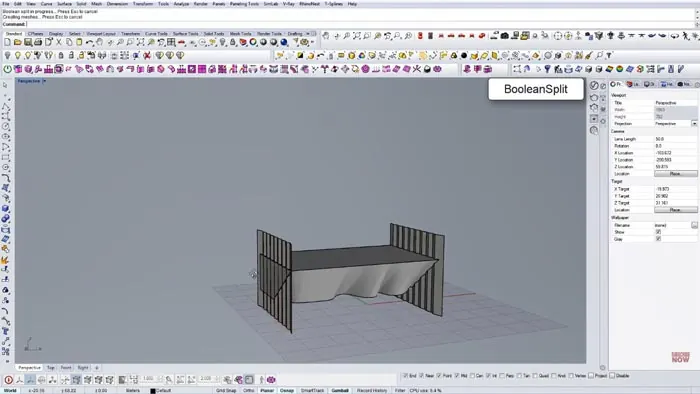Toggle Osnap in status bar
This screenshot has width=700, height=394.
pyautogui.click(x=287, y=390)
